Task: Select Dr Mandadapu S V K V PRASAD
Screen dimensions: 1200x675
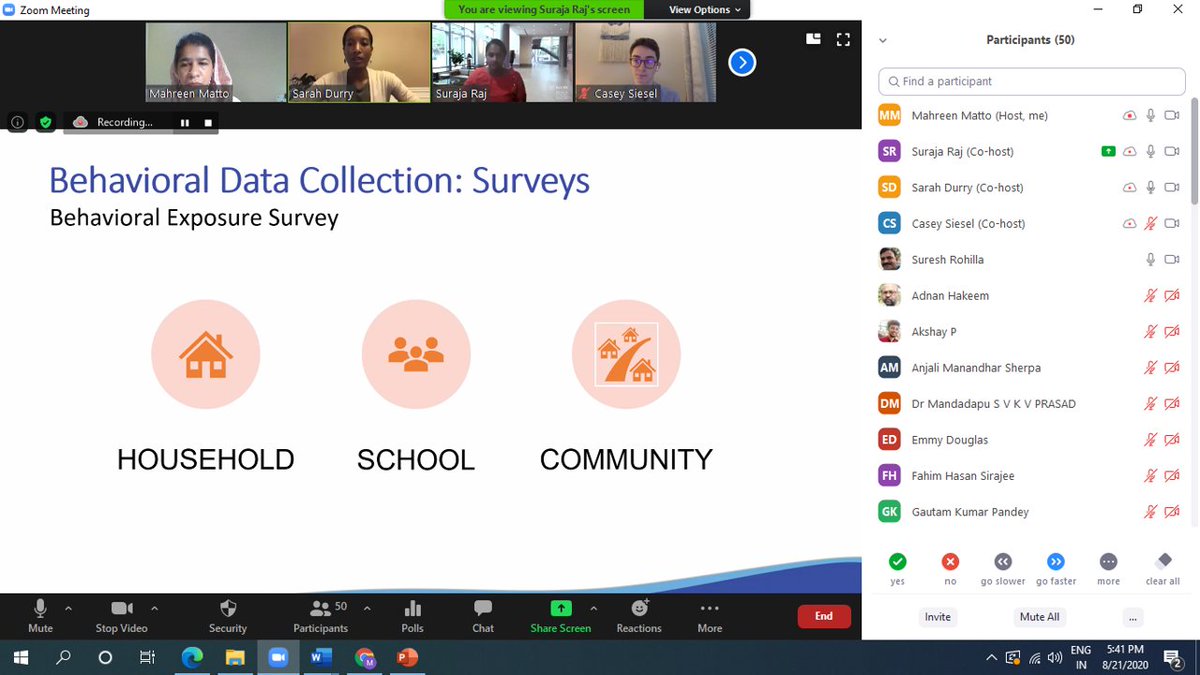Action: 1031,404
